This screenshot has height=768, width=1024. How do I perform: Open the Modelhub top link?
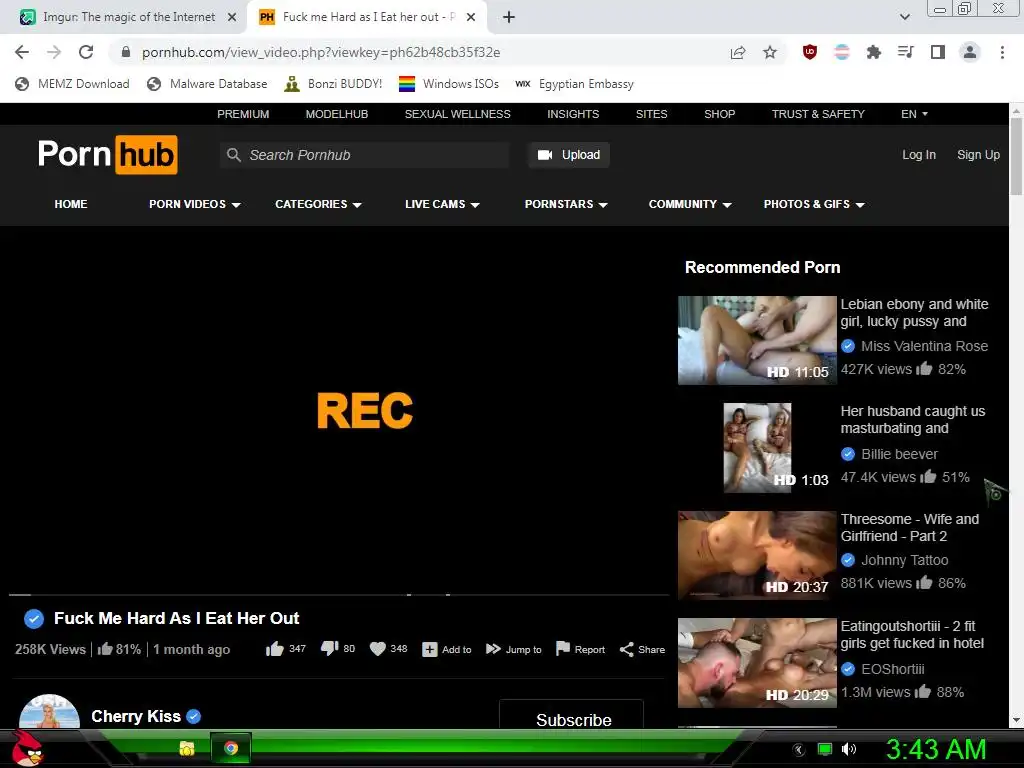pos(337,114)
